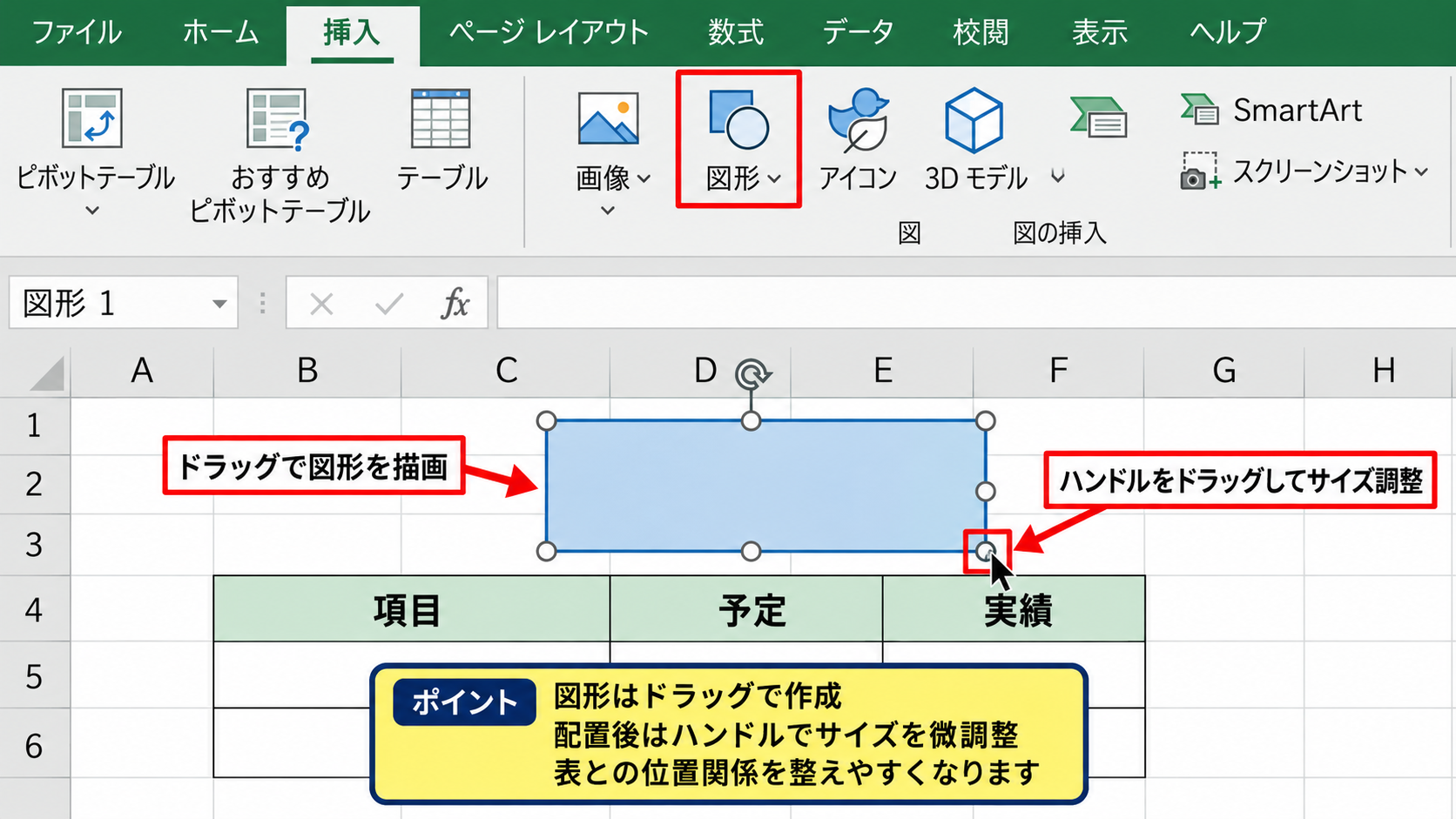Switch to the 校閲 tab
This screenshot has height=819, width=1456.
tap(981, 32)
